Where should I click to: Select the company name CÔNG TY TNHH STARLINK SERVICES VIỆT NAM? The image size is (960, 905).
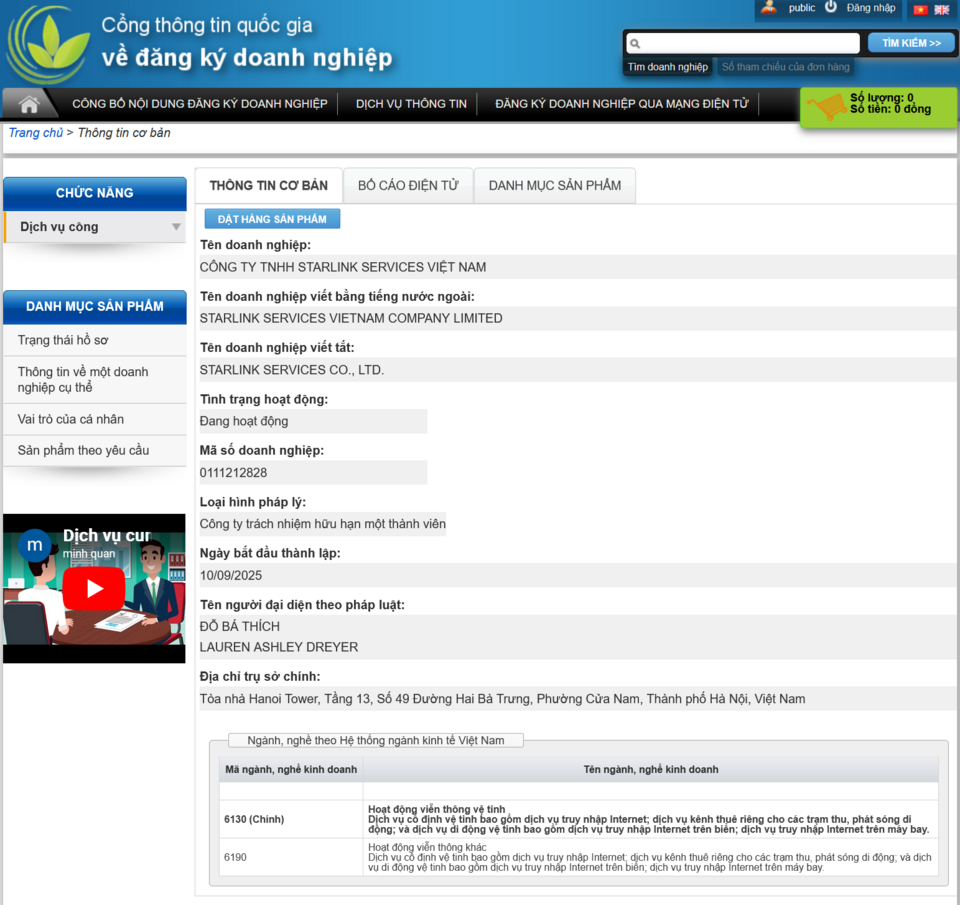[343, 267]
